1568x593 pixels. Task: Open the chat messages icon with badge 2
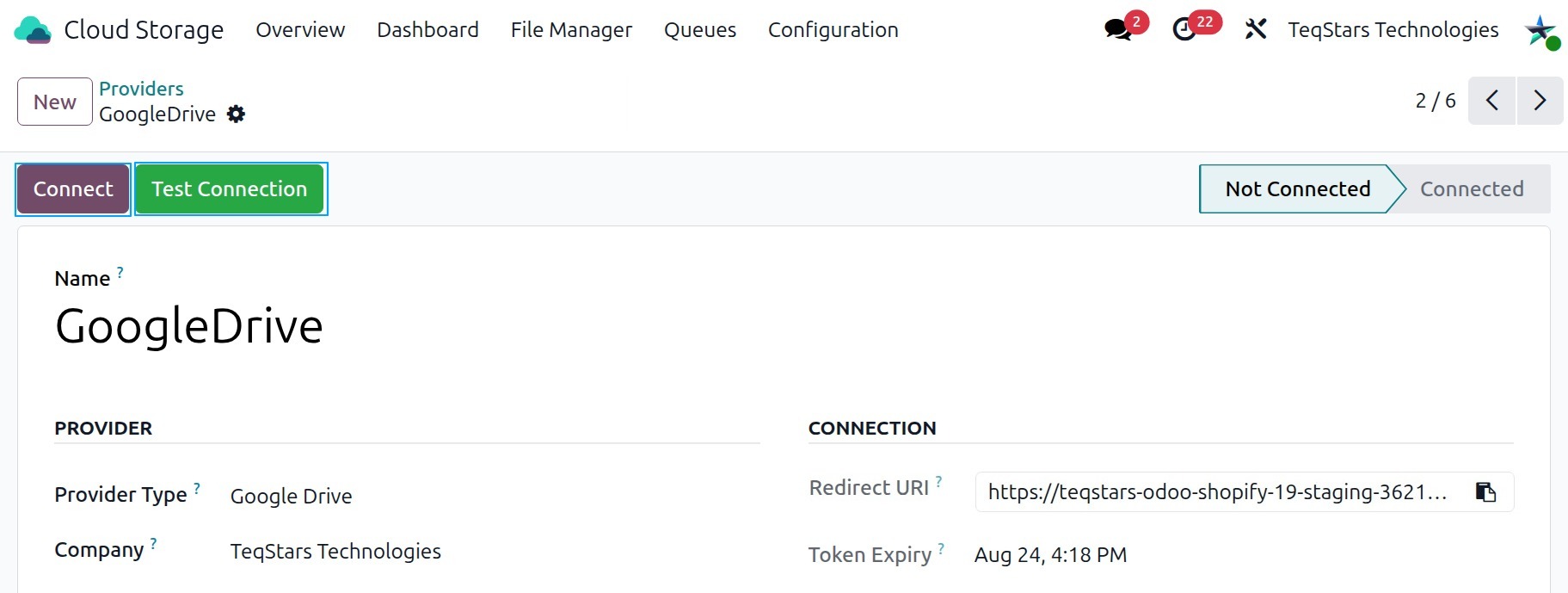point(1118,29)
